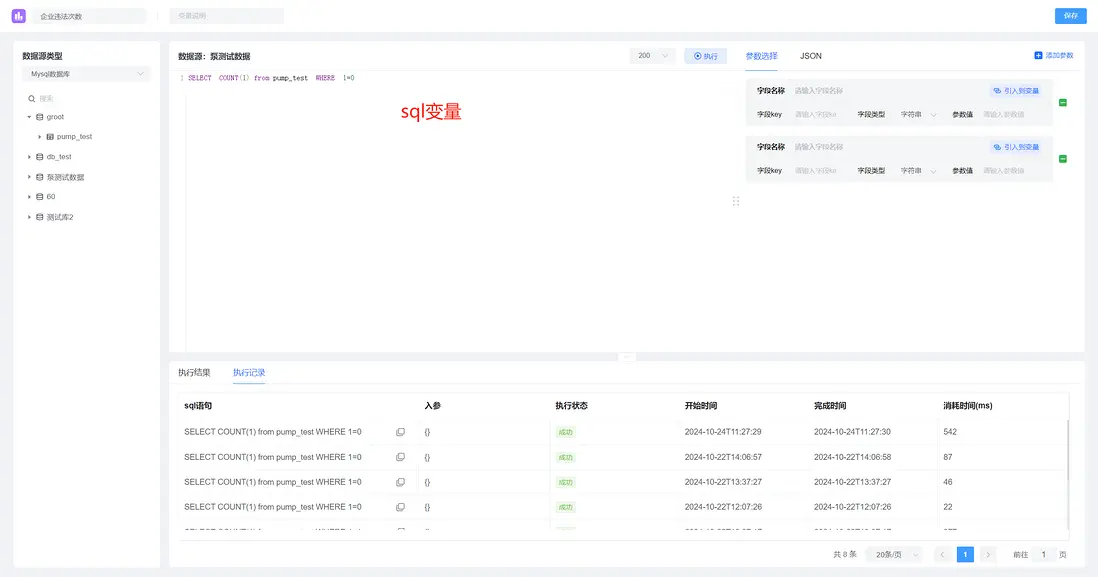Viewport: 1098px width, 577px height.
Task: Click the 执行状态 column header
Action: pos(571,405)
